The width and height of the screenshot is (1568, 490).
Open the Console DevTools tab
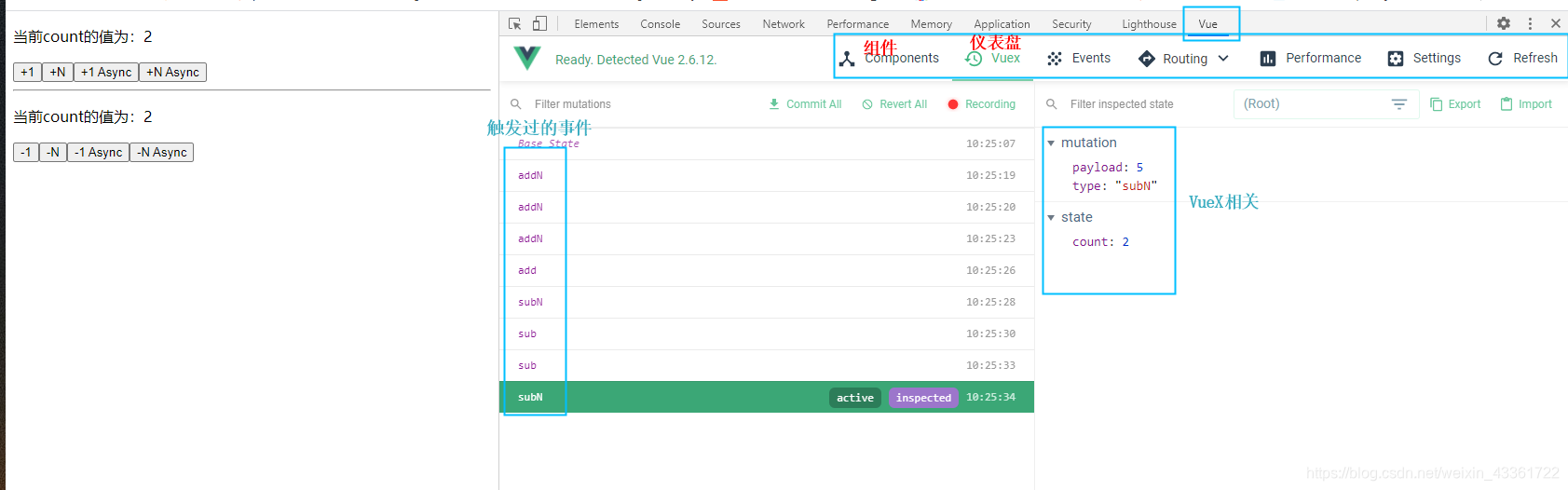coord(661,24)
